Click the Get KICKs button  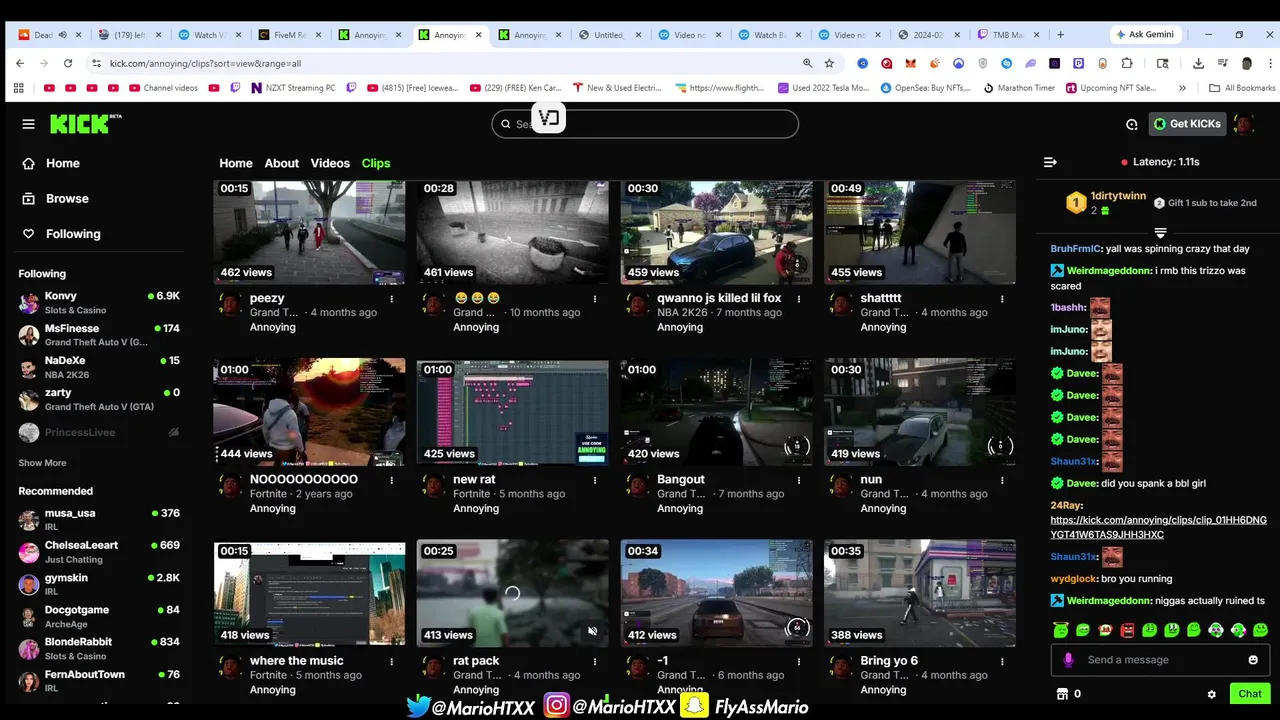(x=1187, y=124)
